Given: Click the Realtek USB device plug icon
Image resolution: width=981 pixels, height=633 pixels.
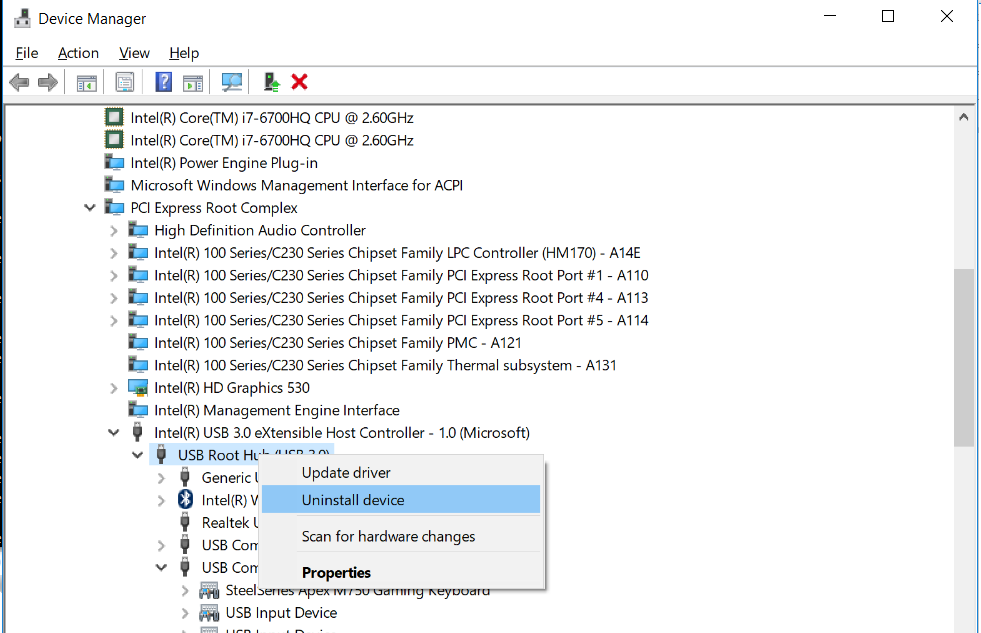Looking at the screenshot, I should tap(185, 522).
